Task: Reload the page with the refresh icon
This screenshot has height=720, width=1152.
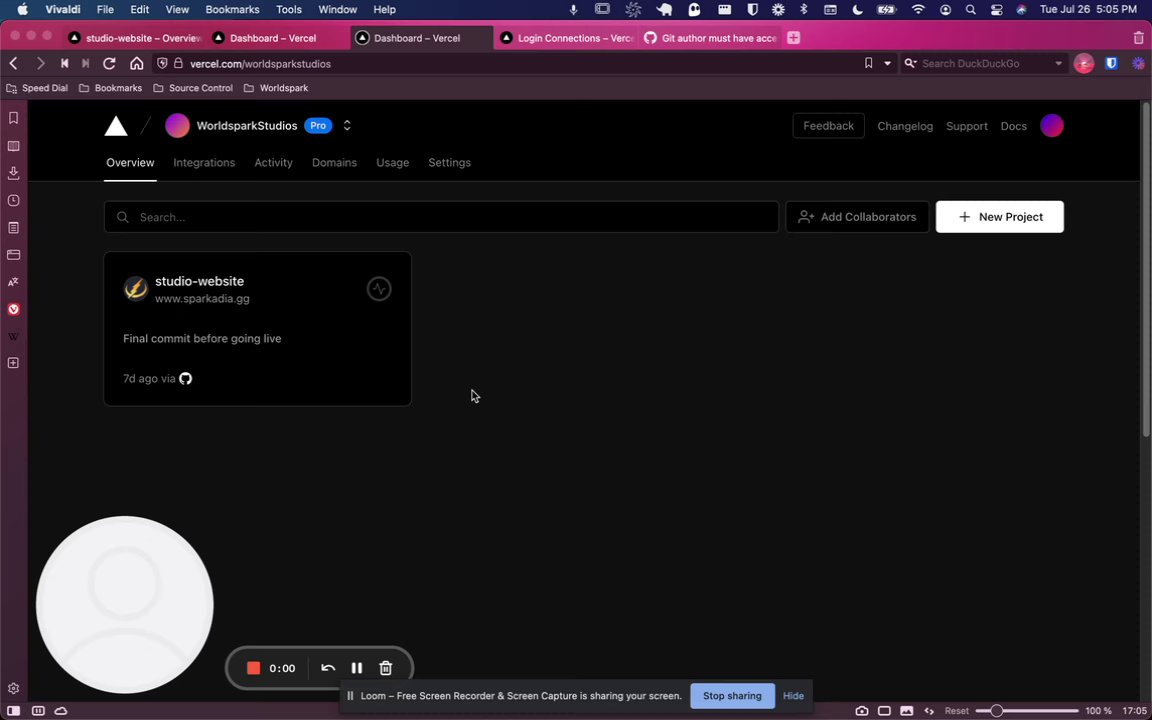Action: pyautogui.click(x=109, y=64)
